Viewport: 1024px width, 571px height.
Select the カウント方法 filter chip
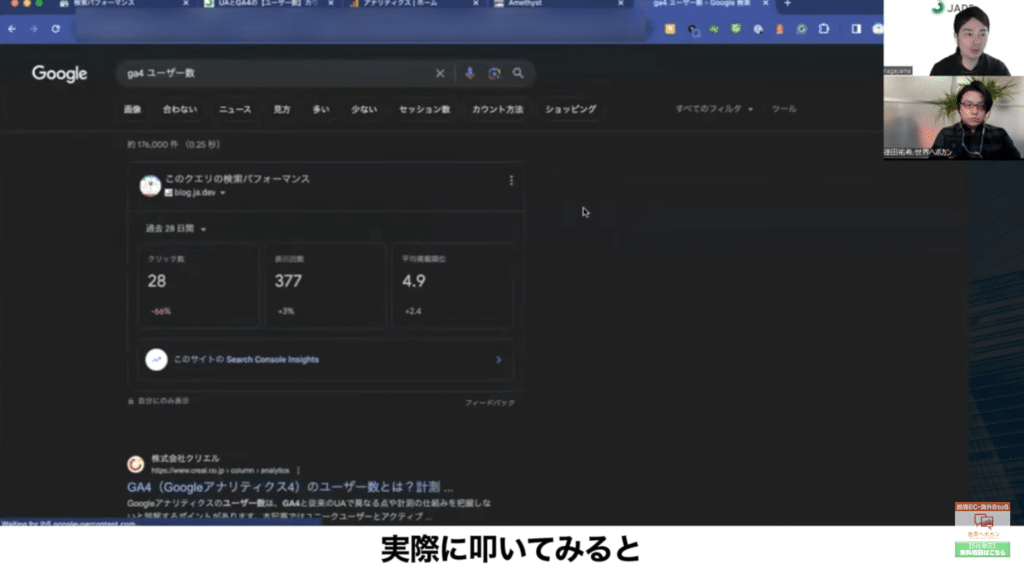pos(498,109)
